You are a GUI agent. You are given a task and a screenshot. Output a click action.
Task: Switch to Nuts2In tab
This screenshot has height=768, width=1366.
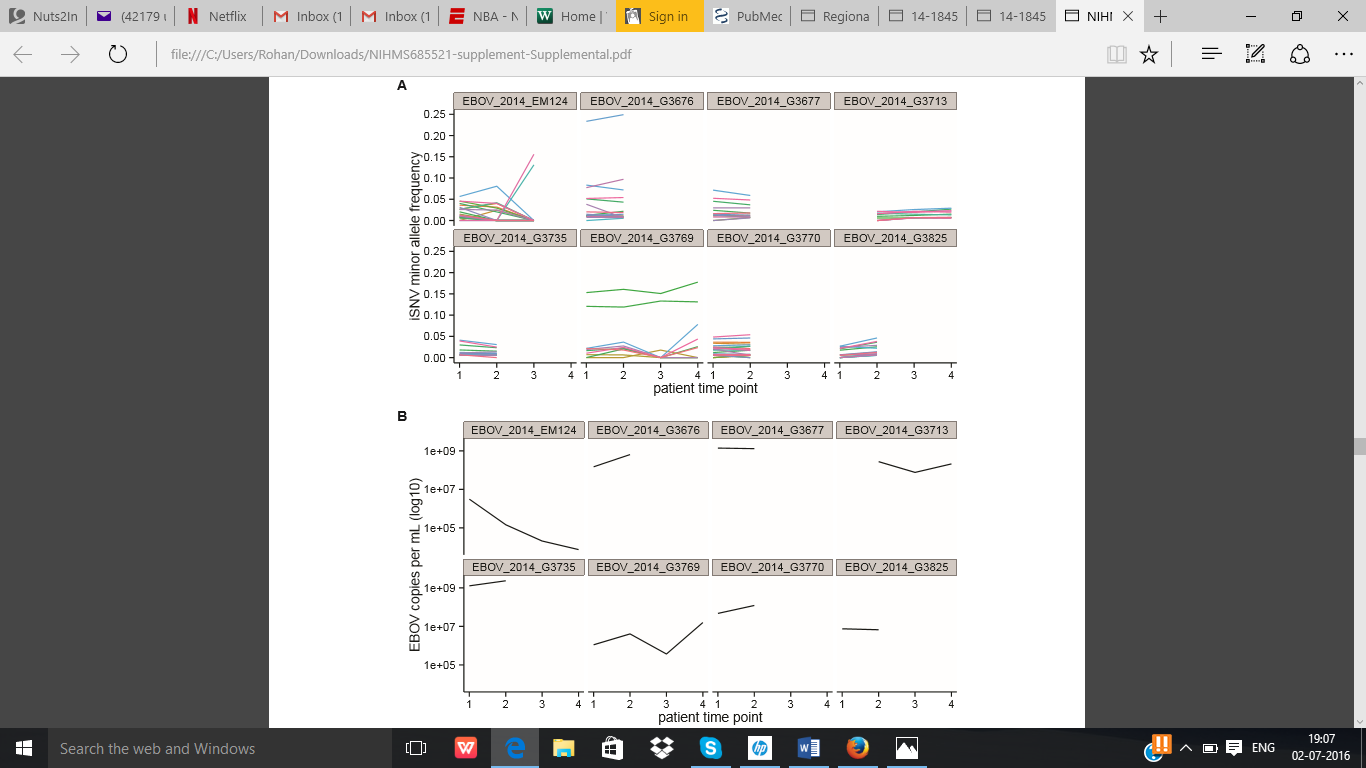[x=43, y=16]
